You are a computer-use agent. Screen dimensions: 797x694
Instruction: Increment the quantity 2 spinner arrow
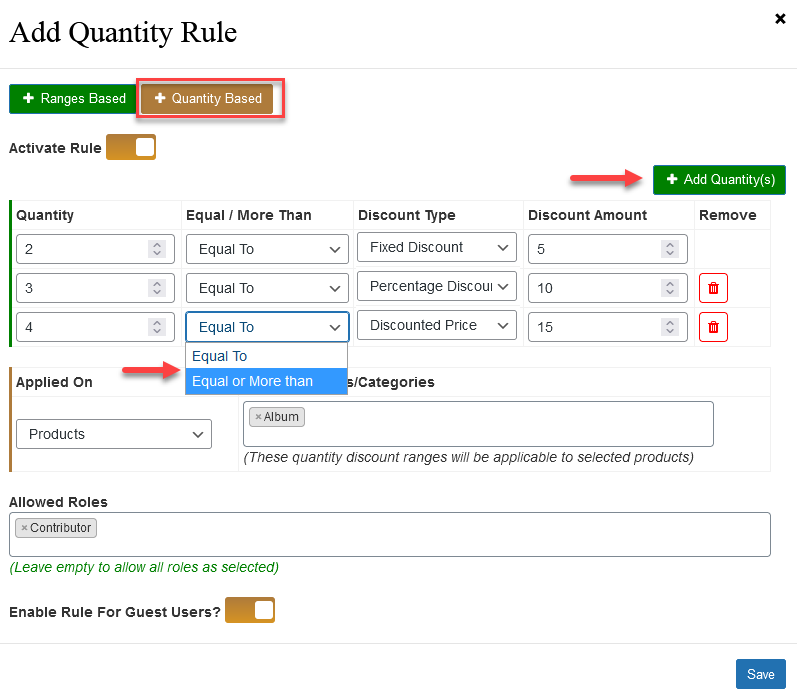[x=157, y=245]
